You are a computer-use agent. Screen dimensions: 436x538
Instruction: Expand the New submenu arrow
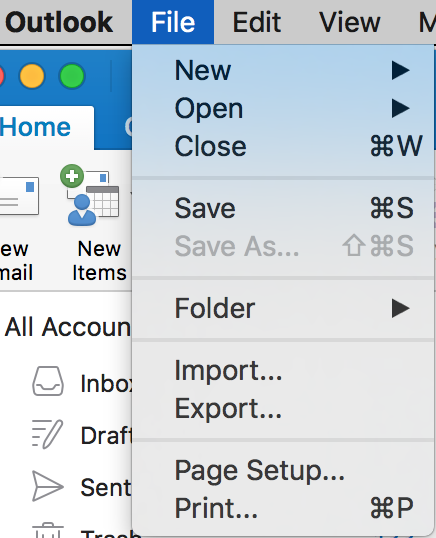[x=401, y=70]
